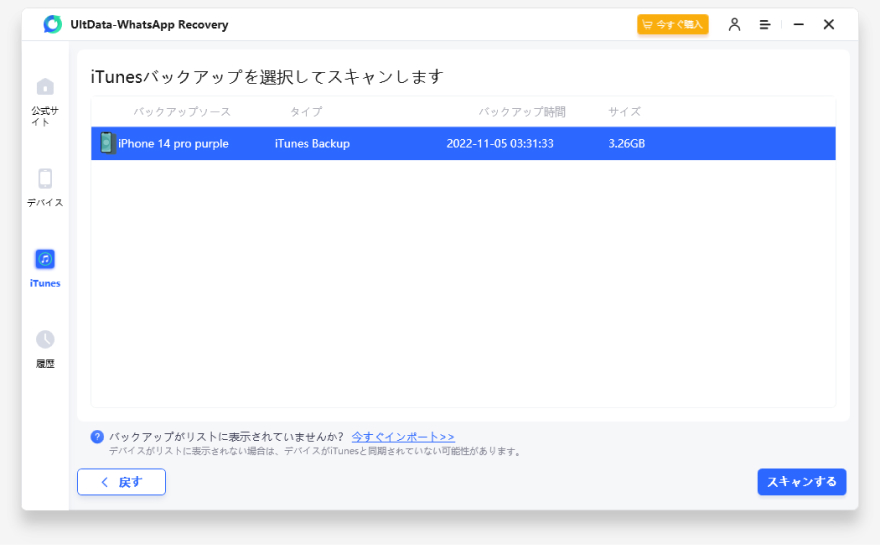This screenshot has width=880, height=545.
Task: Click the 3.26GB size value
Action: click(x=626, y=144)
